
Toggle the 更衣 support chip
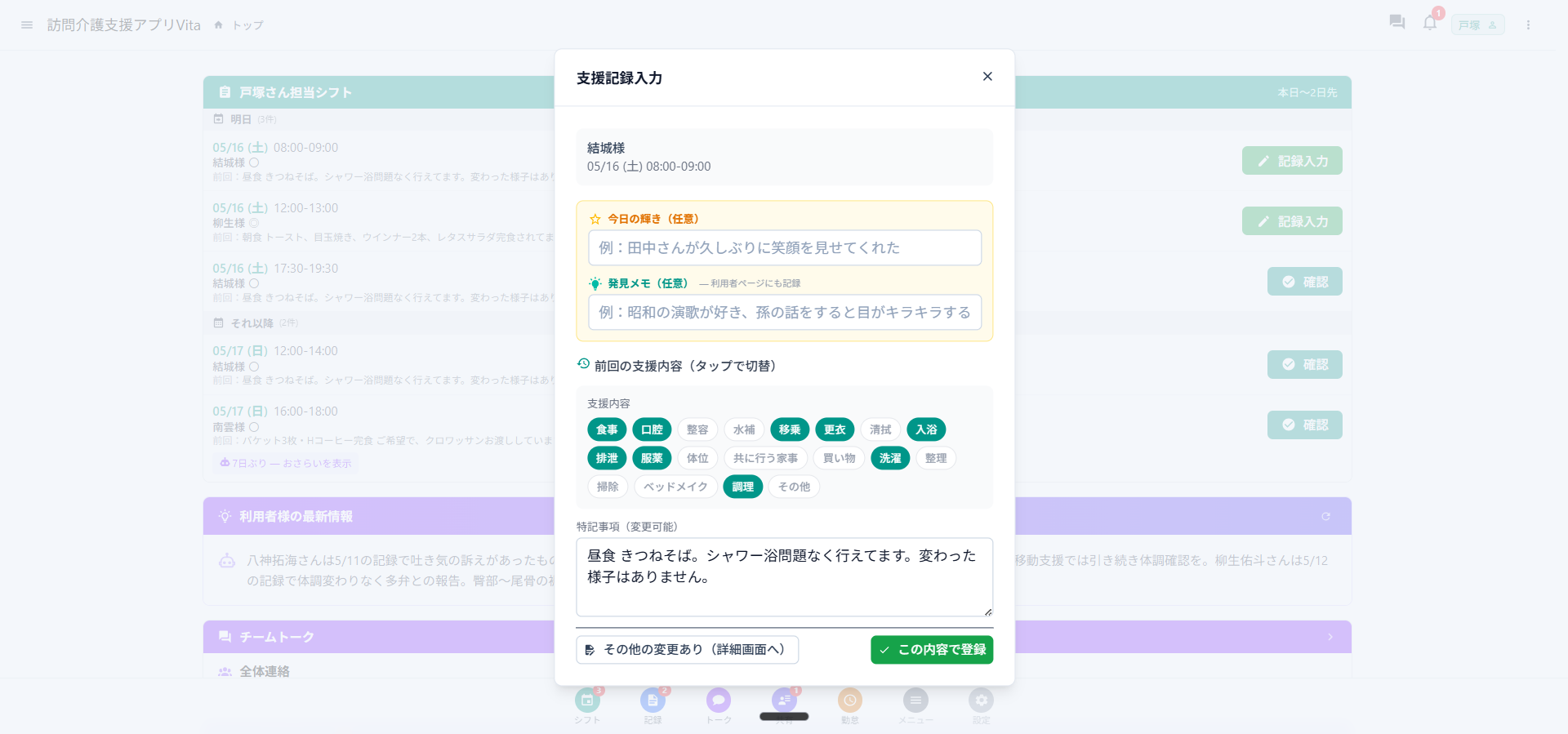(x=835, y=429)
